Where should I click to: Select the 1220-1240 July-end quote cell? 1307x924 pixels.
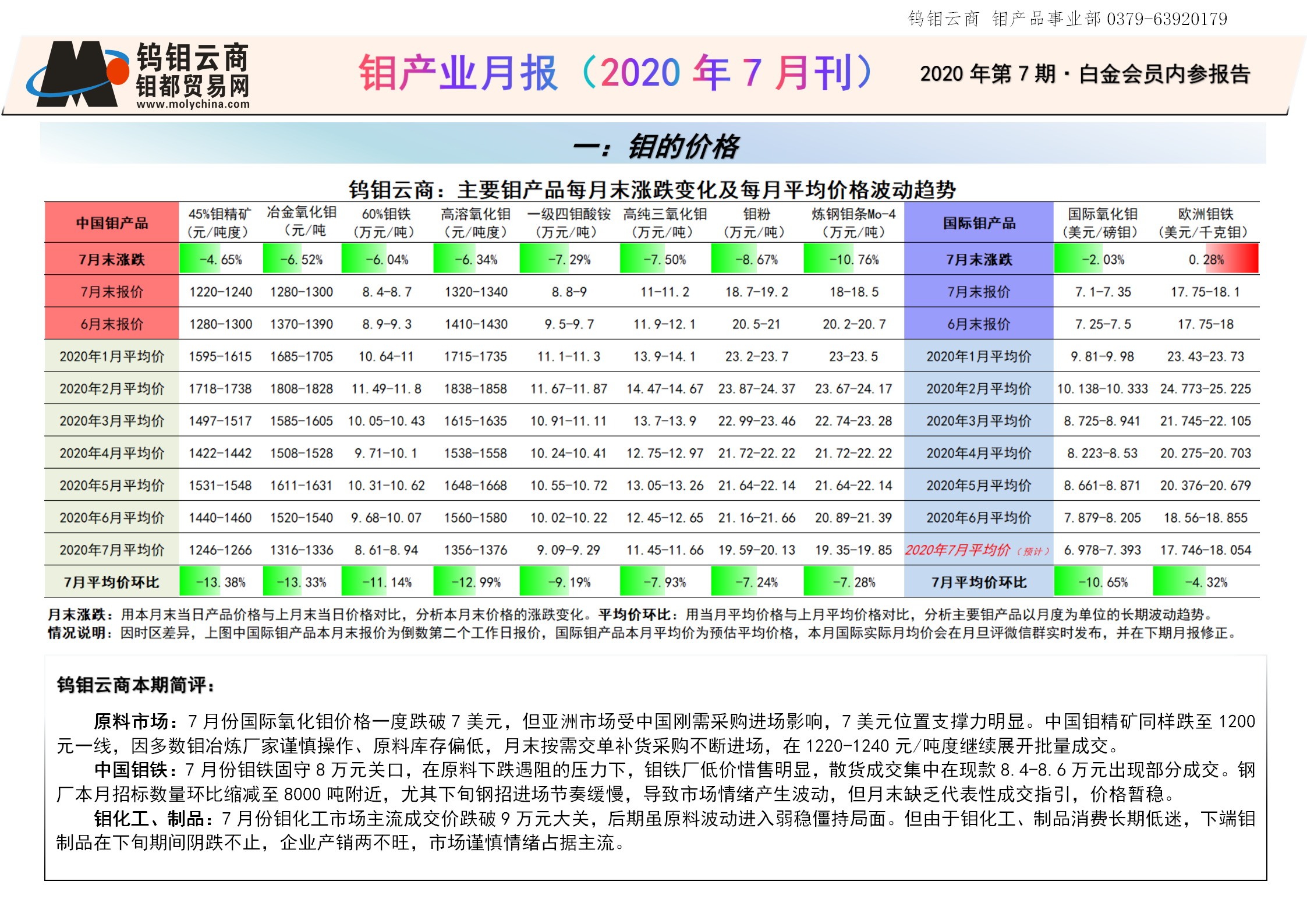point(221,292)
